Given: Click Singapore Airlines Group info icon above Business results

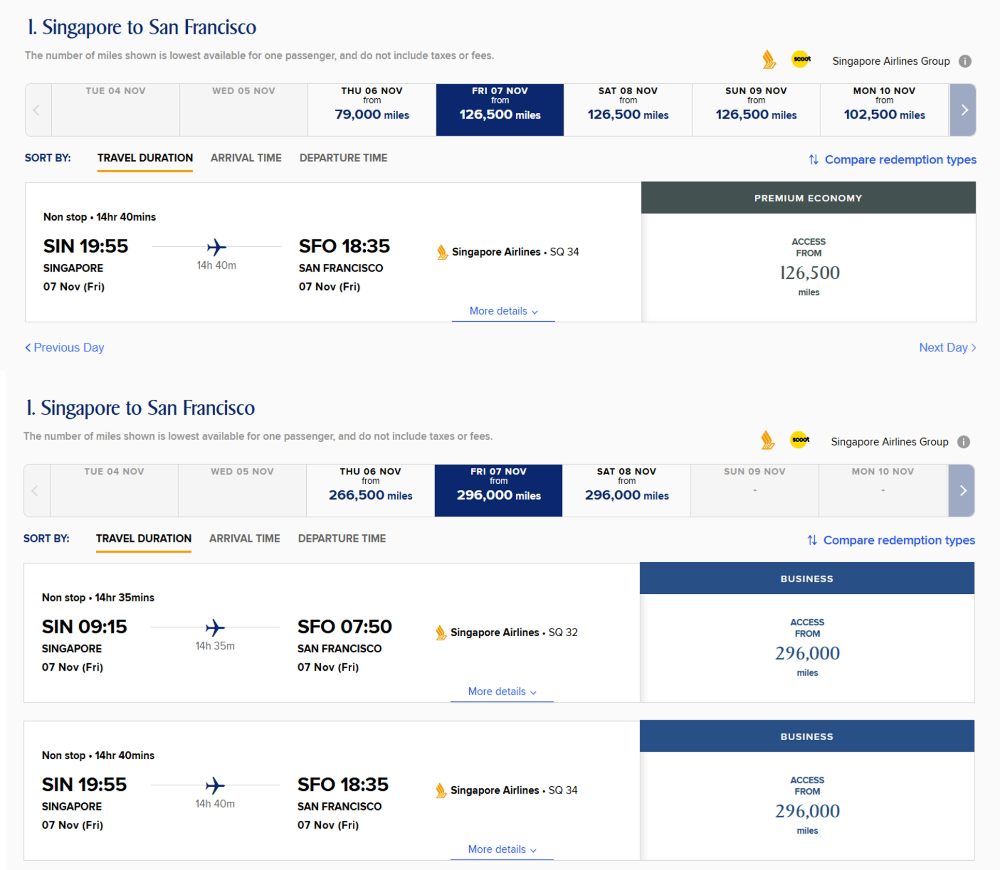Looking at the screenshot, I should [963, 442].
